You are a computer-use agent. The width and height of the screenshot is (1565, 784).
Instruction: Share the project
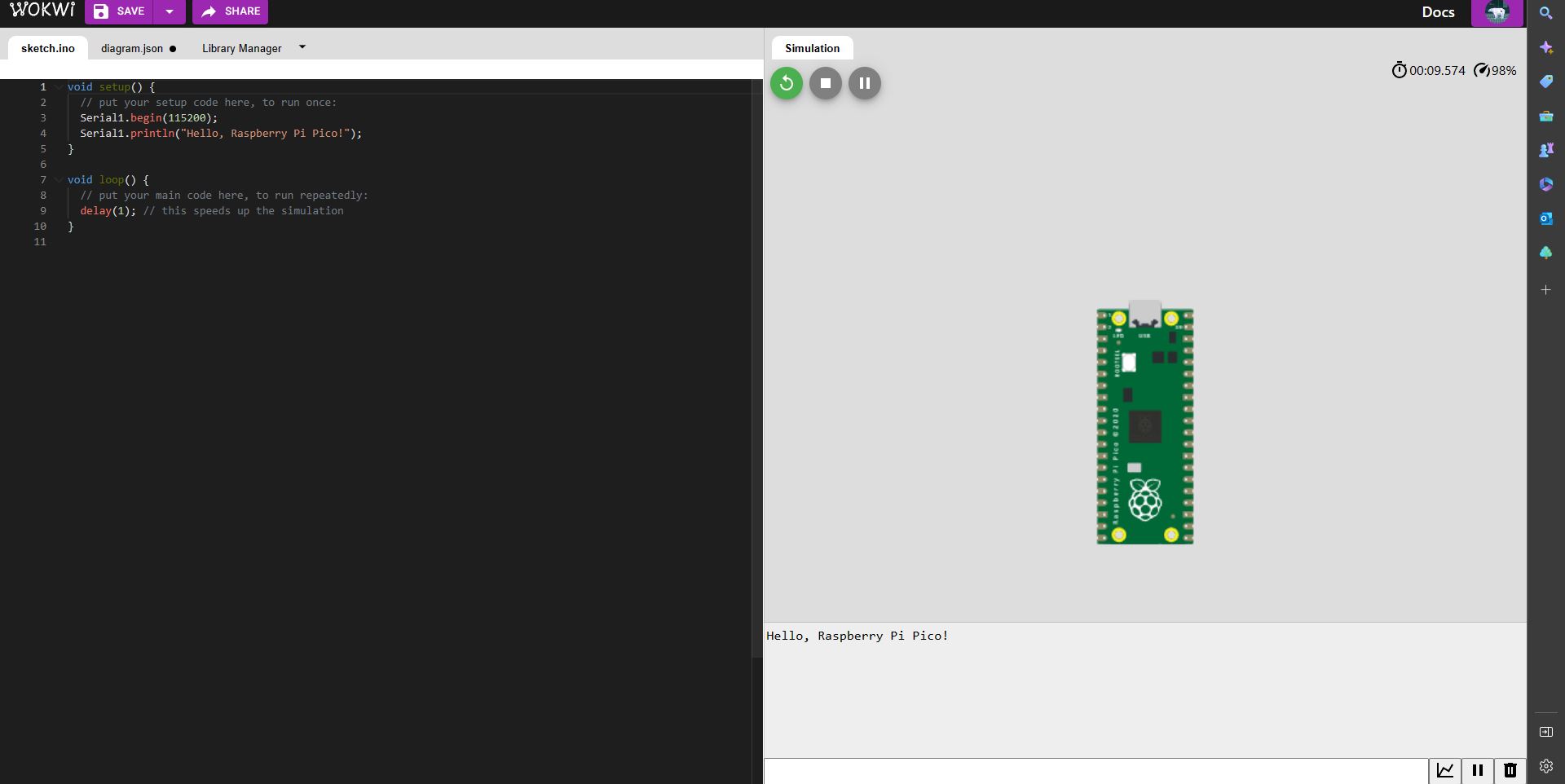[x=231, y=11]
